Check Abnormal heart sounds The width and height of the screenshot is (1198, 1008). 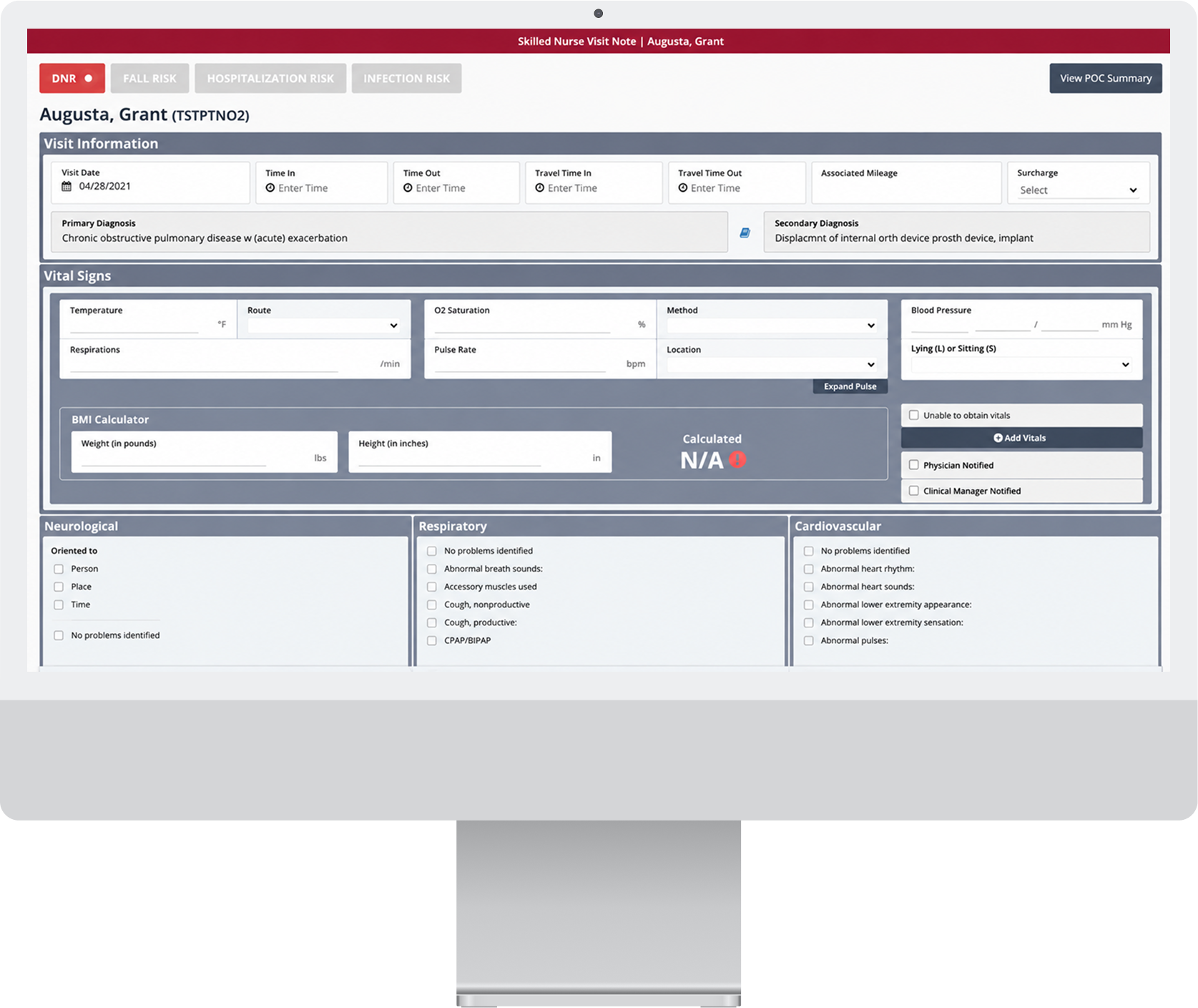(x=809, y=587)
